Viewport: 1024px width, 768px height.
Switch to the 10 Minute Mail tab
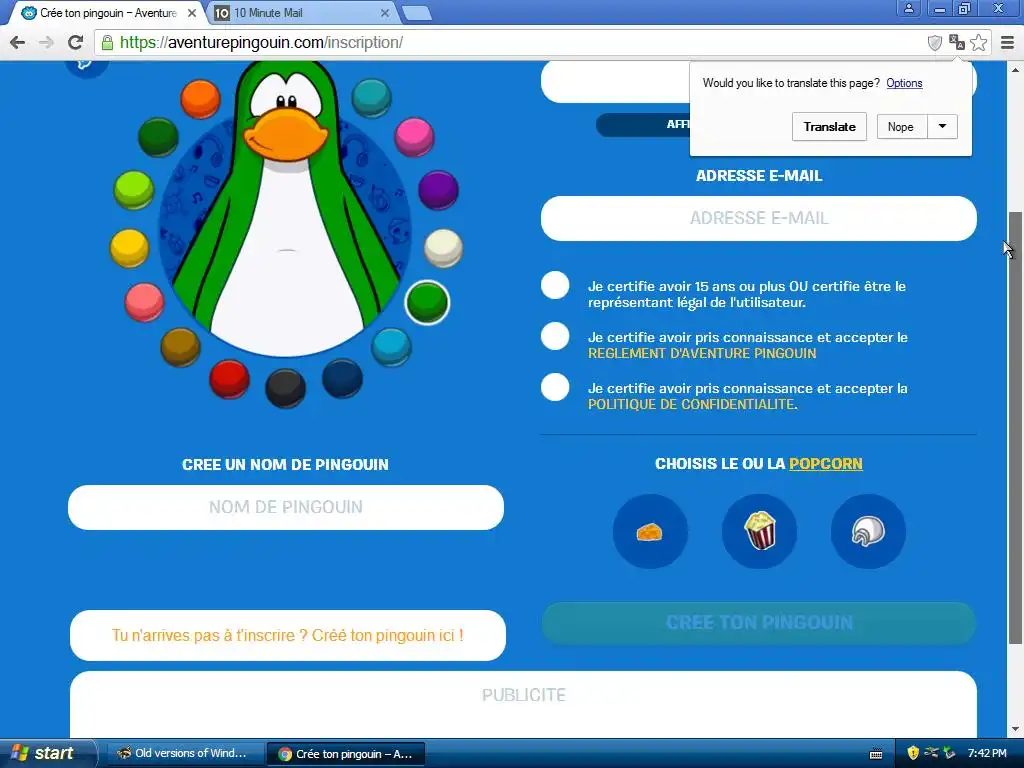(301, 13)
